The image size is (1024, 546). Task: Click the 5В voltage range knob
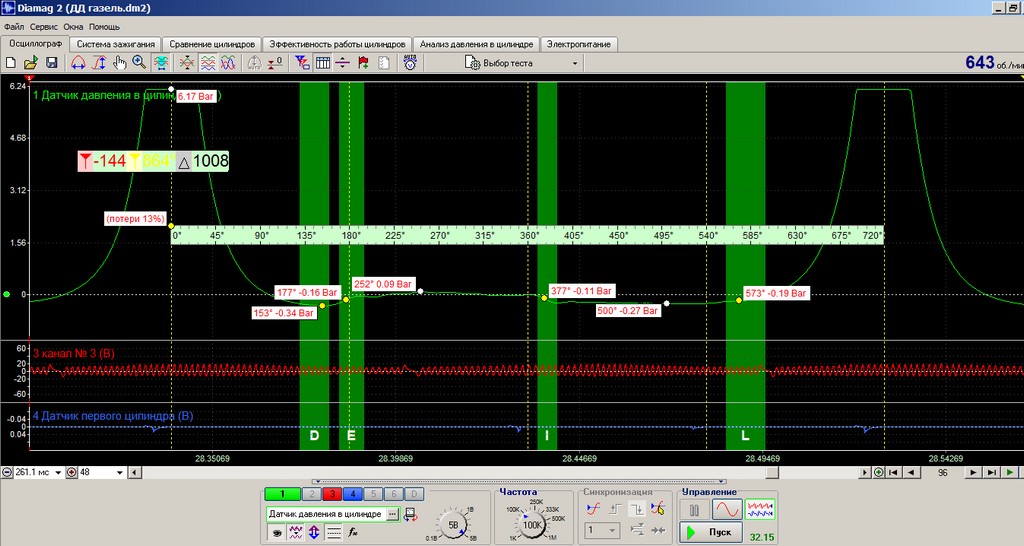[x=453, y=525]
